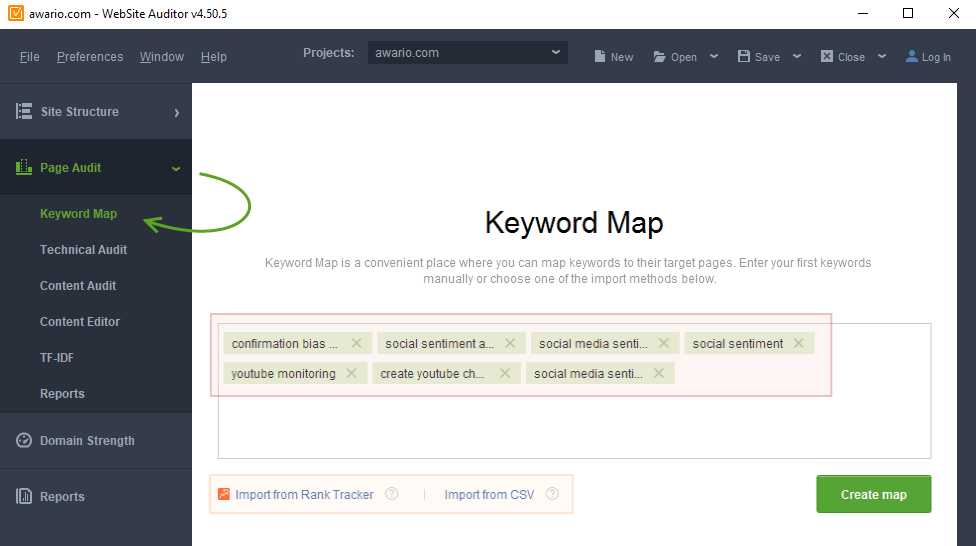This screenshot has height=546, width=976.
Task: Click the Save floppy disk icon
Action: (743, 57)
